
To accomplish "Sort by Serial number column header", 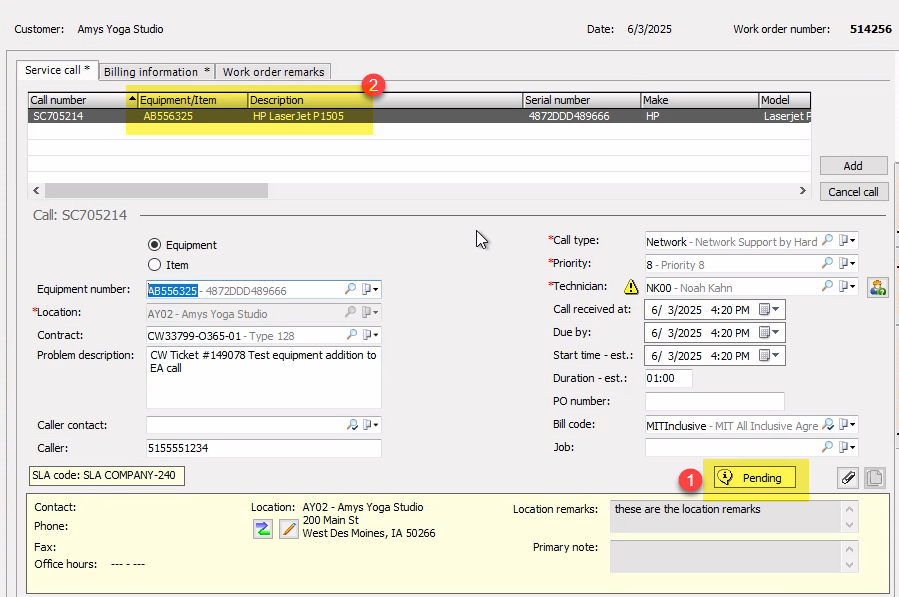I will coord(581,100).
